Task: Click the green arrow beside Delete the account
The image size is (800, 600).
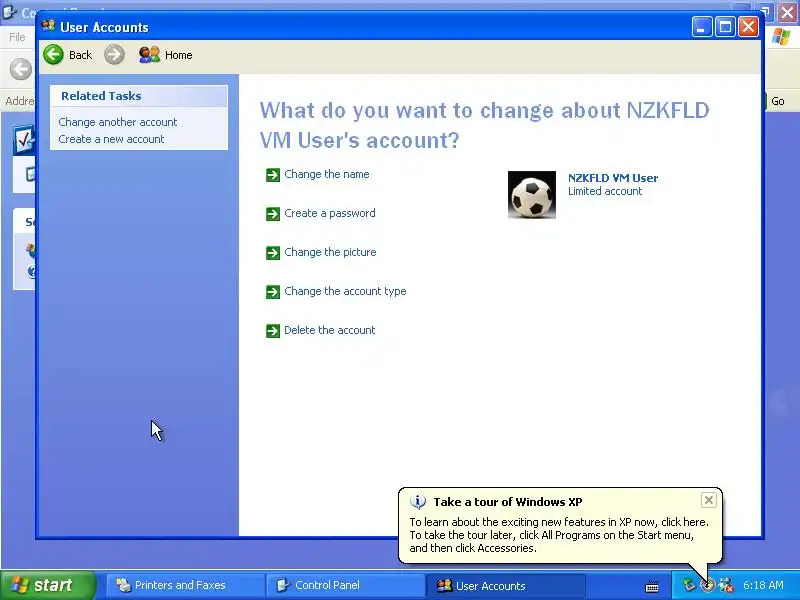Action: (x=273, y=331)
